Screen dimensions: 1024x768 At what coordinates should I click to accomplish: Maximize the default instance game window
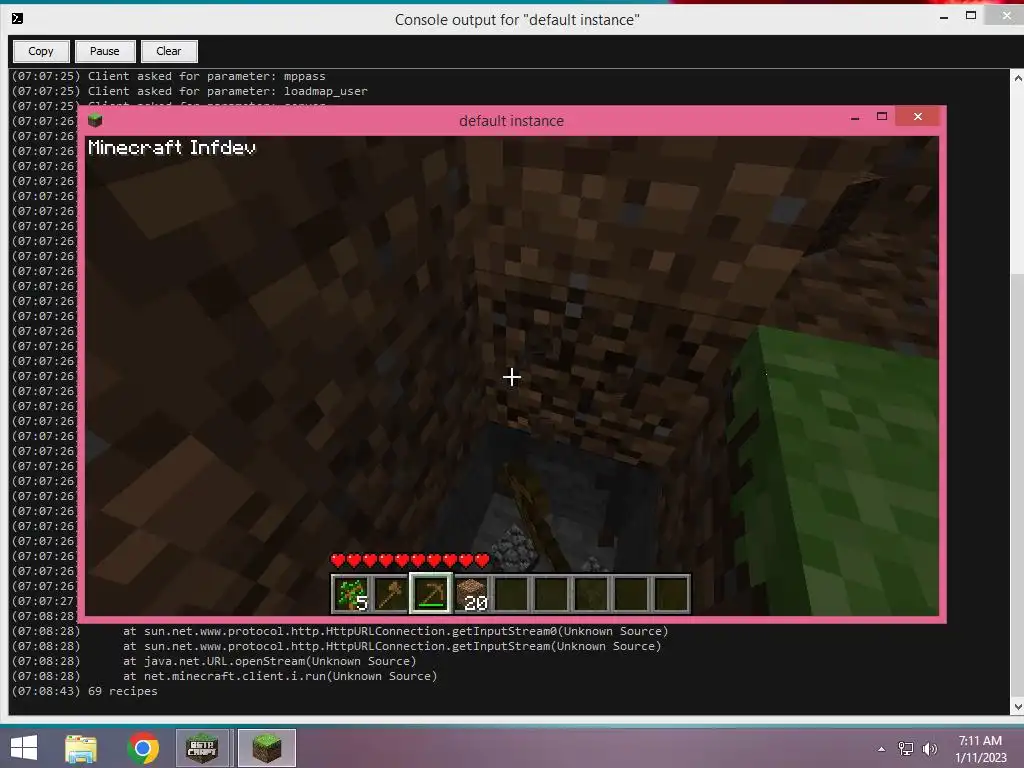click(x=882, y=117)
